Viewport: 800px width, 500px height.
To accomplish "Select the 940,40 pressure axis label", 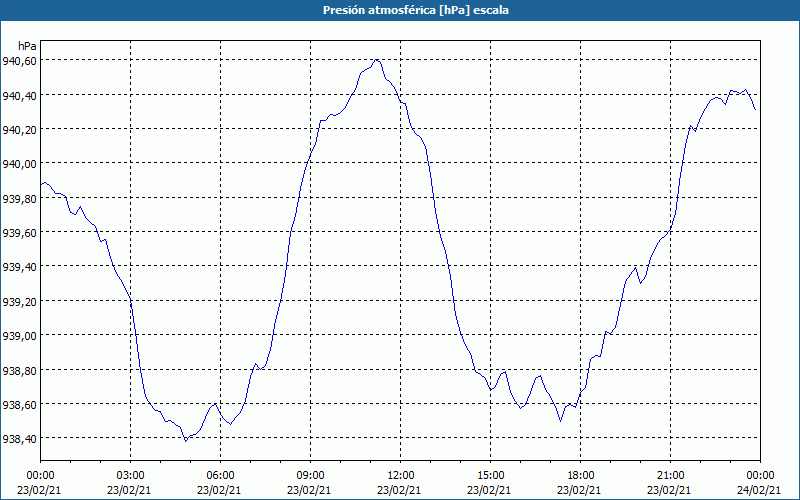I will click(19, 95).
